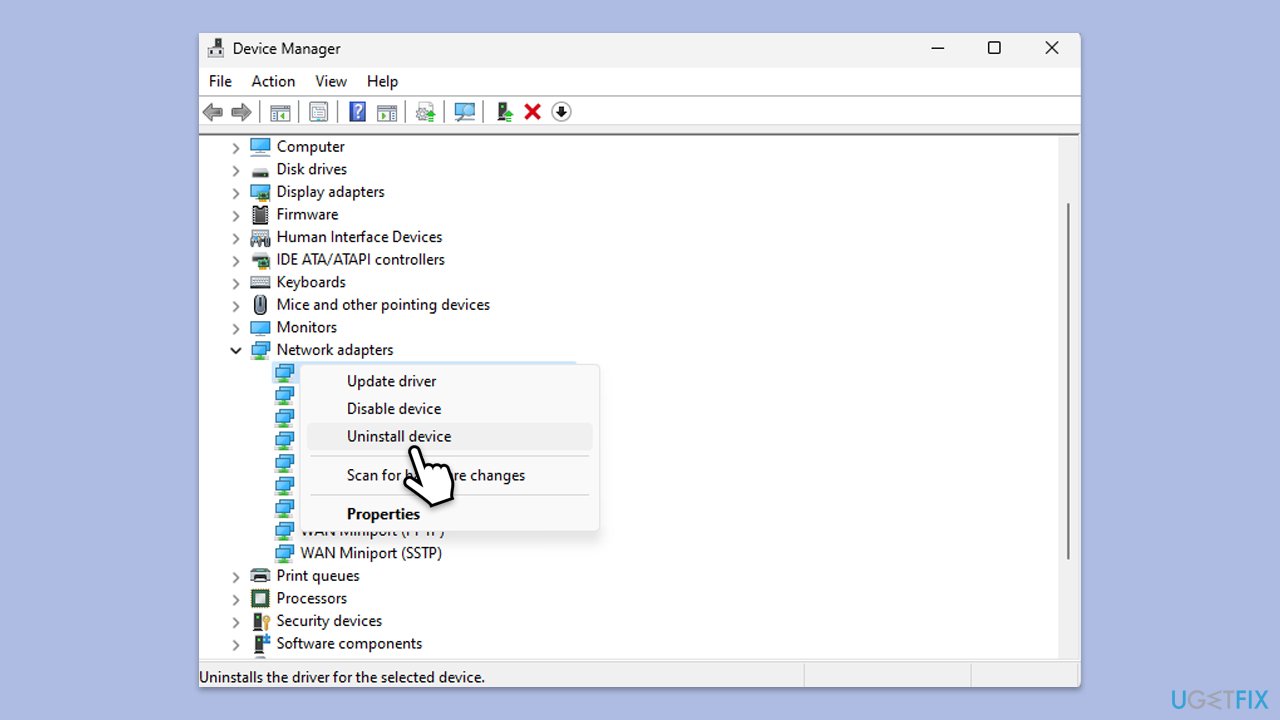Choose Scan for hardware changes context entry
1280x720 pixels.
point(449,475)
